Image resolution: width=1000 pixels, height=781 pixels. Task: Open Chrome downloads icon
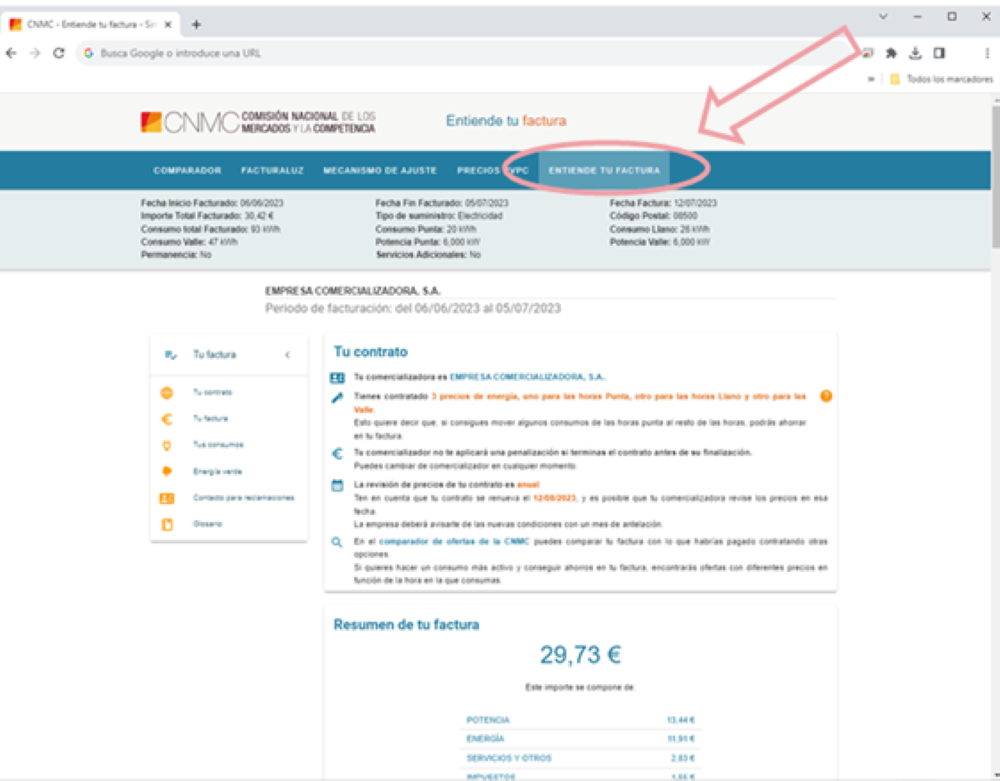(x=914, y=53)
